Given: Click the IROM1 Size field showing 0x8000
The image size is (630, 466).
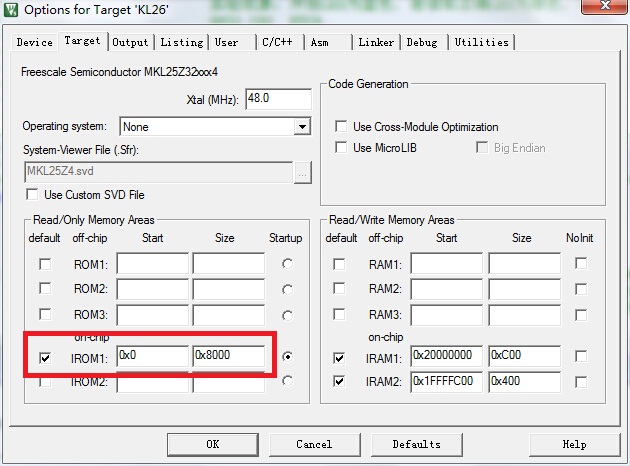Looking at the screenshot, I should click(x=229, y=356).
